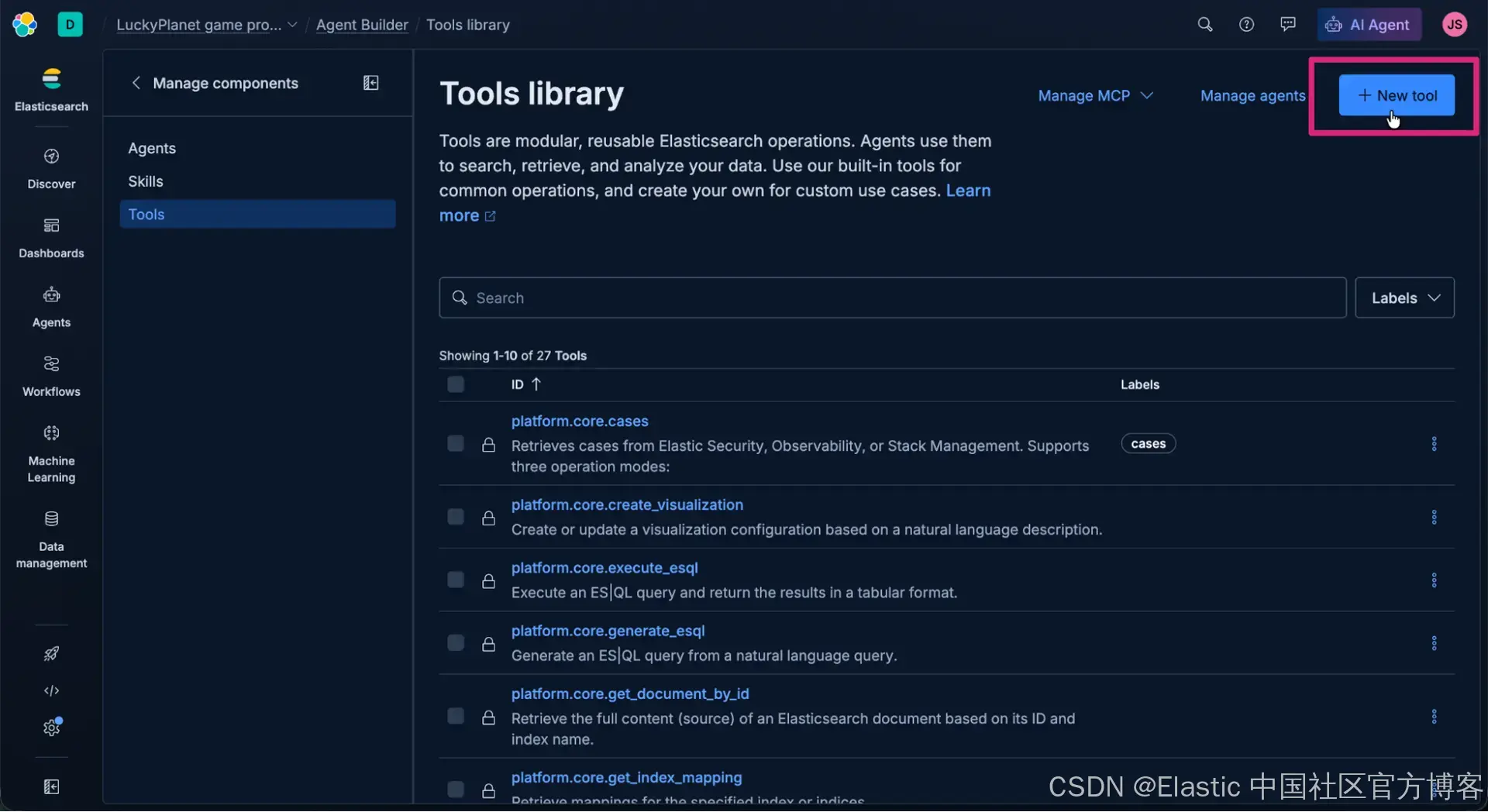Expand LuckyPlanet game project switcher
The image size is (1488, 812).
pos(207,25)
